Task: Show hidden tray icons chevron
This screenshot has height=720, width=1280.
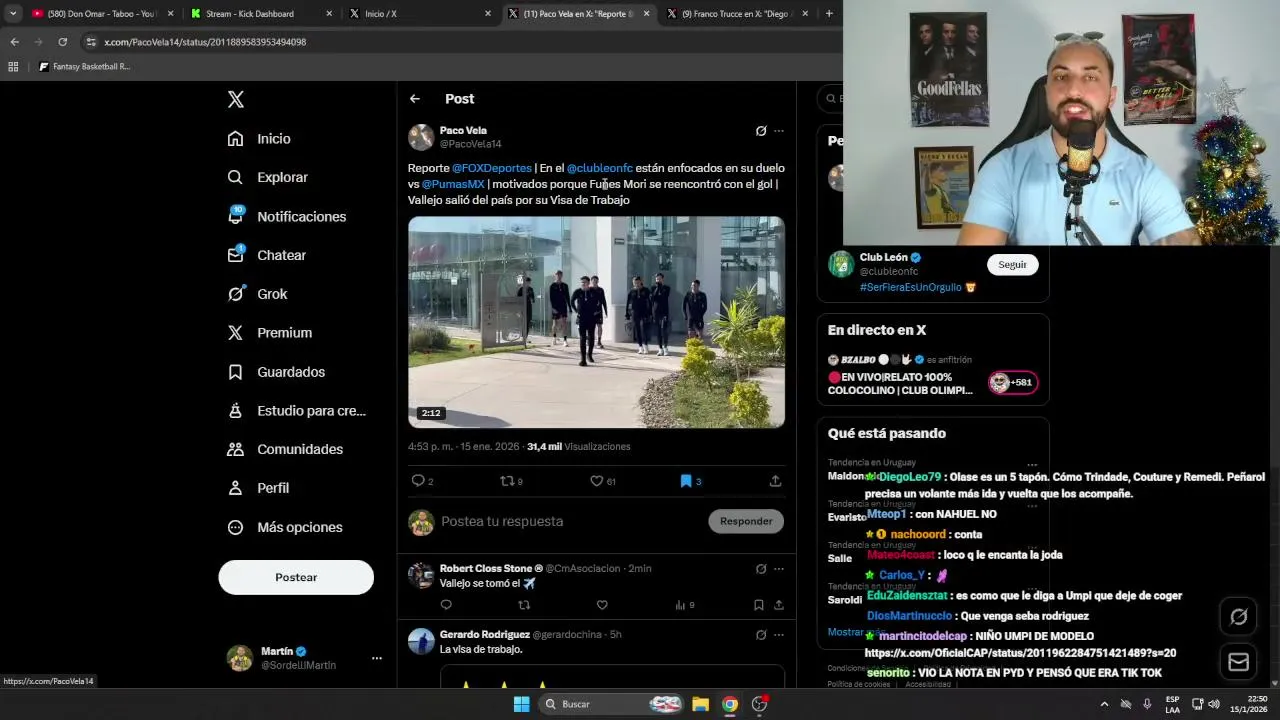Action: pyautogui.click(x=1104, y=704)
